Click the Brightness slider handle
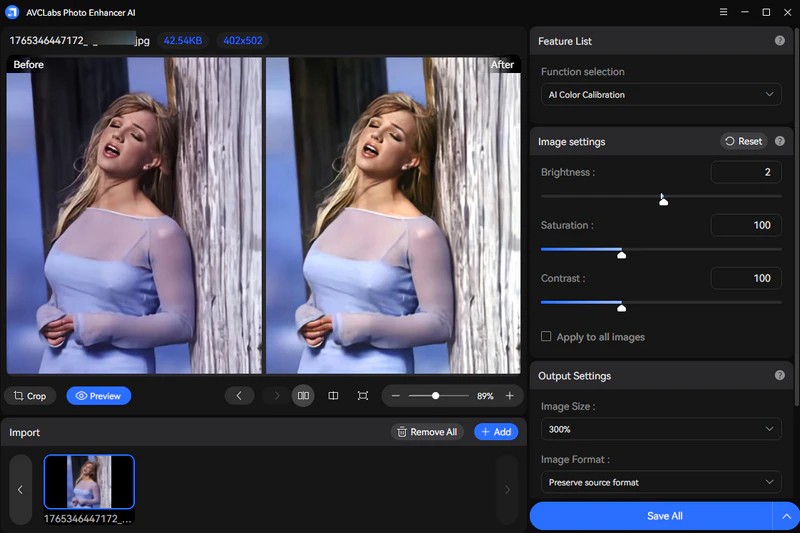This screenshot has height=533, width=800. coord(663,200)
